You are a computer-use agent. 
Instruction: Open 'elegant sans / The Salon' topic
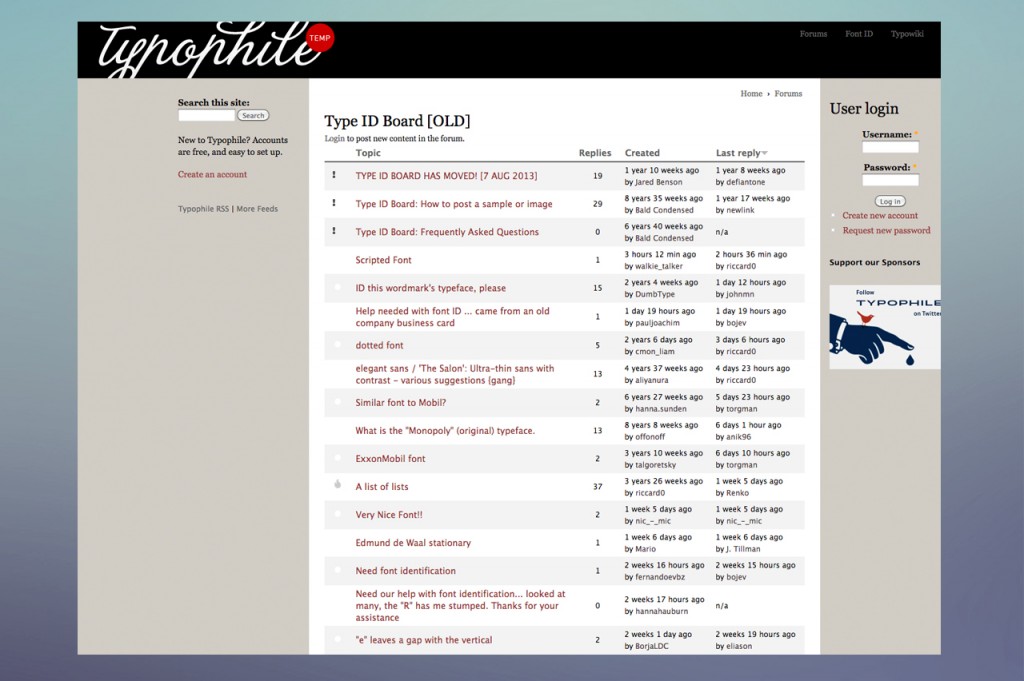tap(455, 374)
